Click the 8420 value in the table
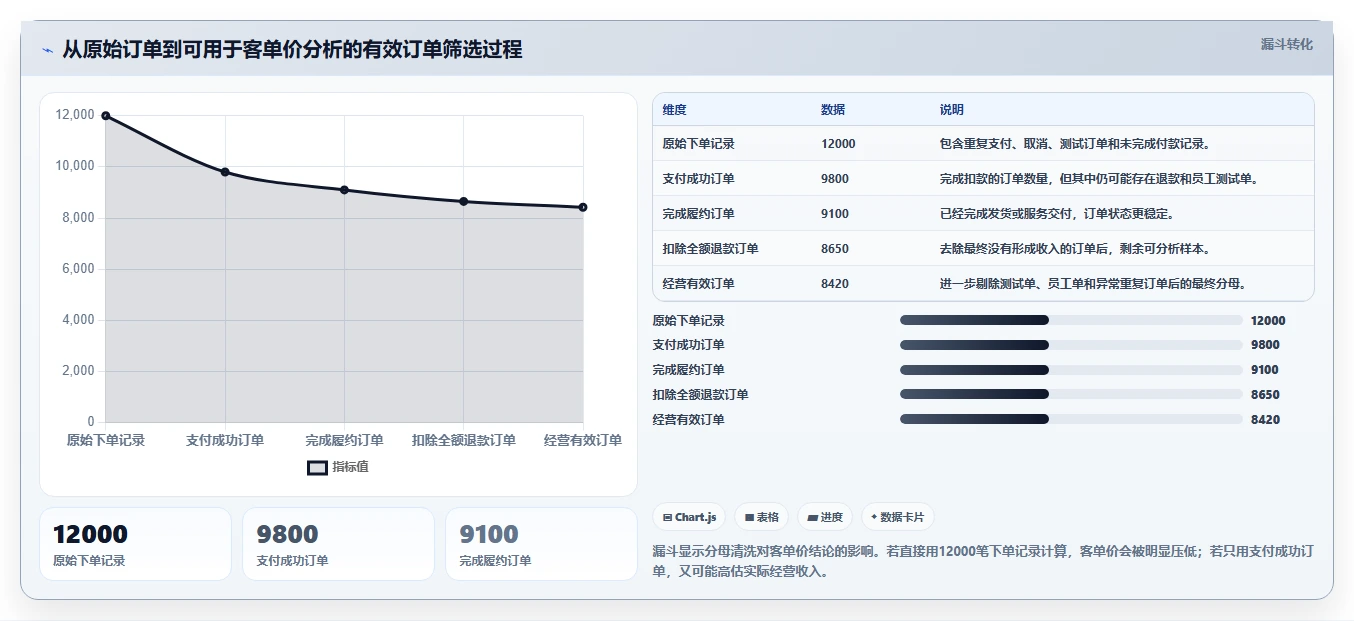The width and height of the screenshot is (1354, 621). [x=835, y=284]
